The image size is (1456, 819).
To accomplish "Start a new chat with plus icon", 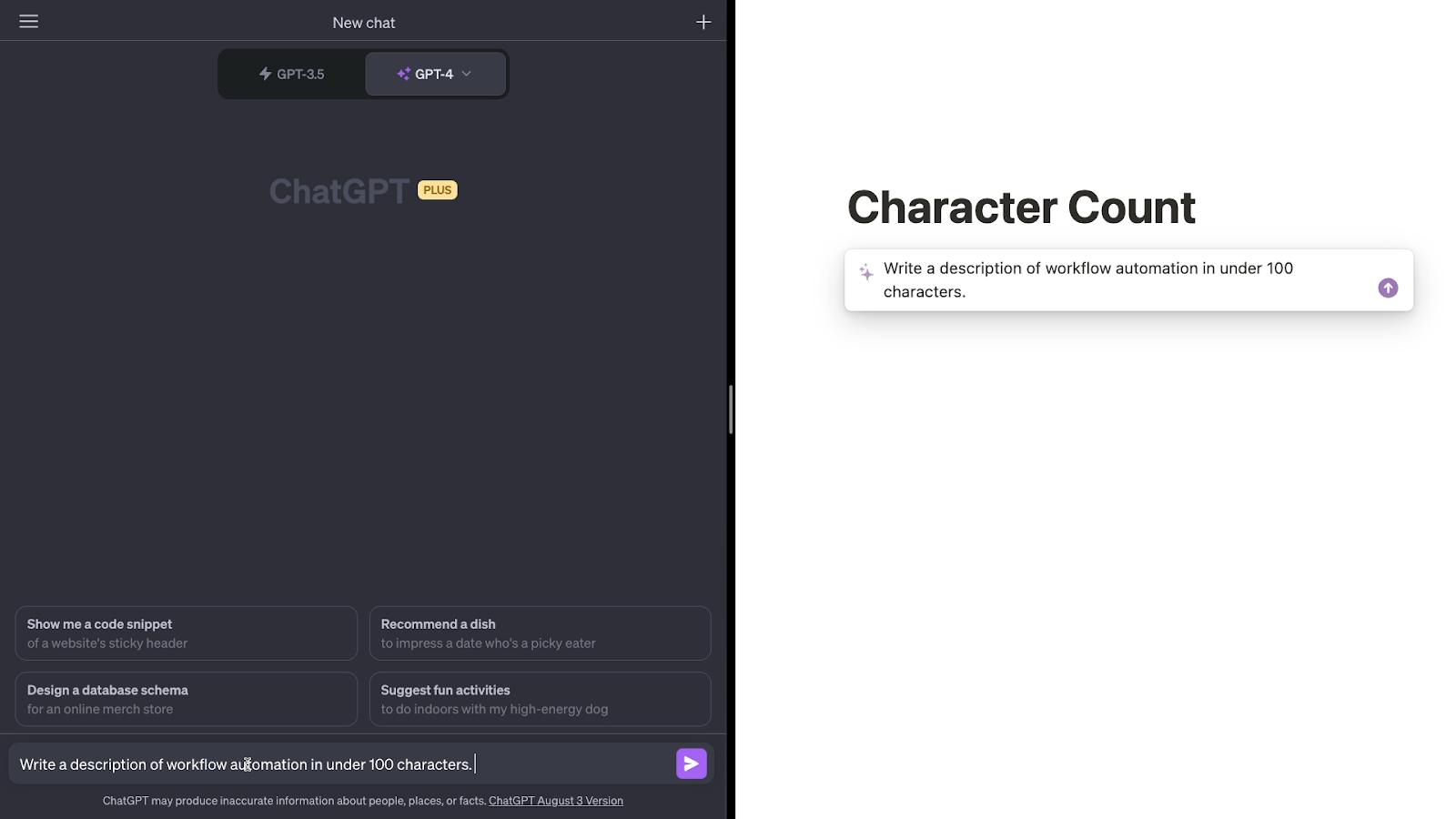I will [x=703, y=22].
